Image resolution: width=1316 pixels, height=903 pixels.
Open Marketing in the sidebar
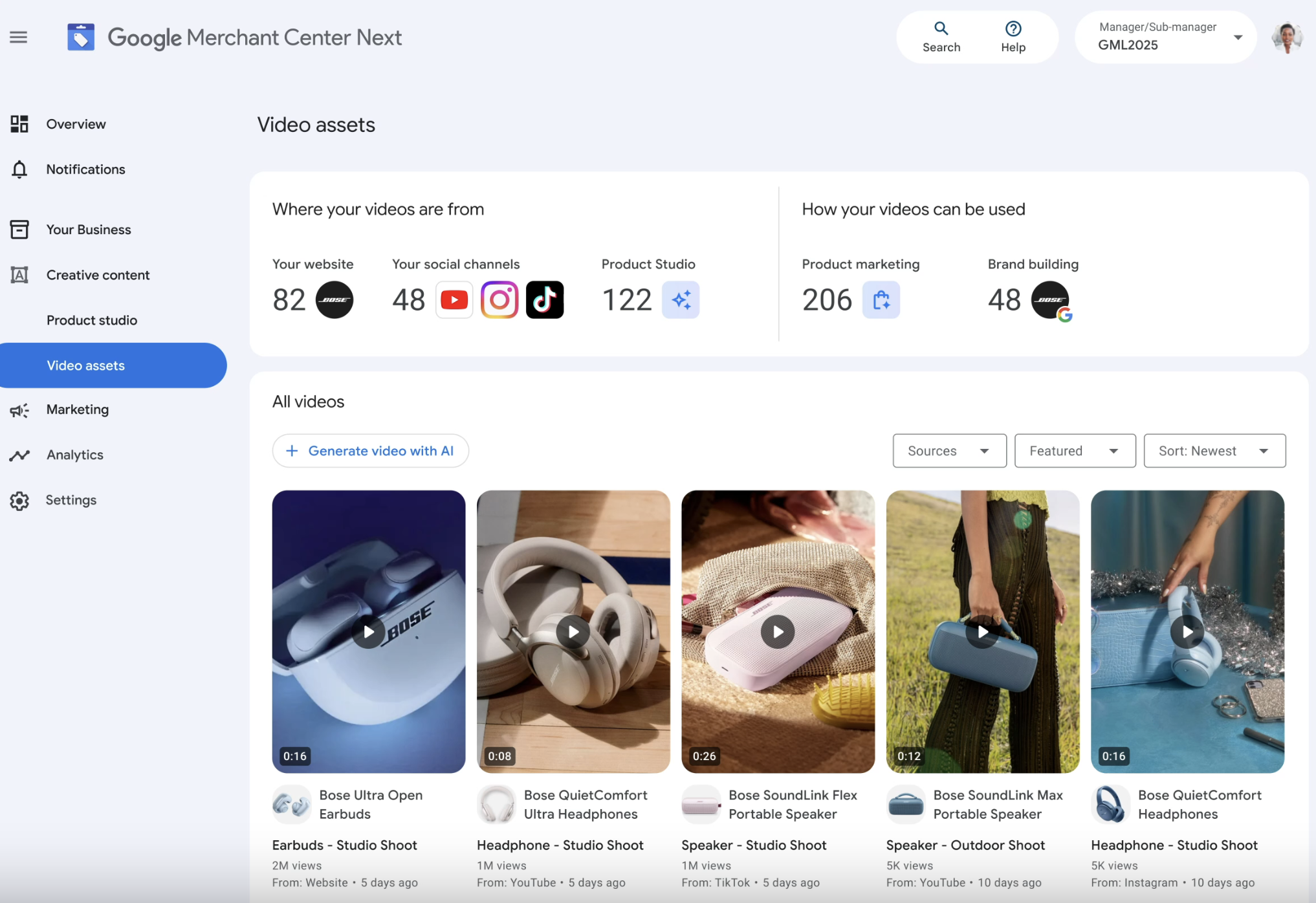click(x=78, y=409)
